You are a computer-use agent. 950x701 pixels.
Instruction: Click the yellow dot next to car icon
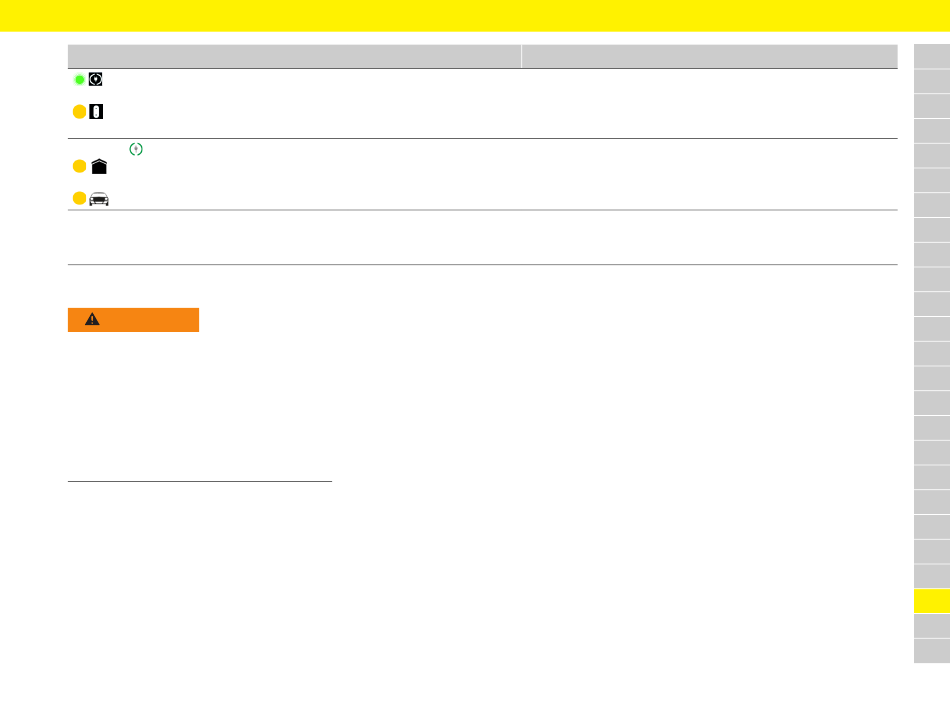coord(79,198)
